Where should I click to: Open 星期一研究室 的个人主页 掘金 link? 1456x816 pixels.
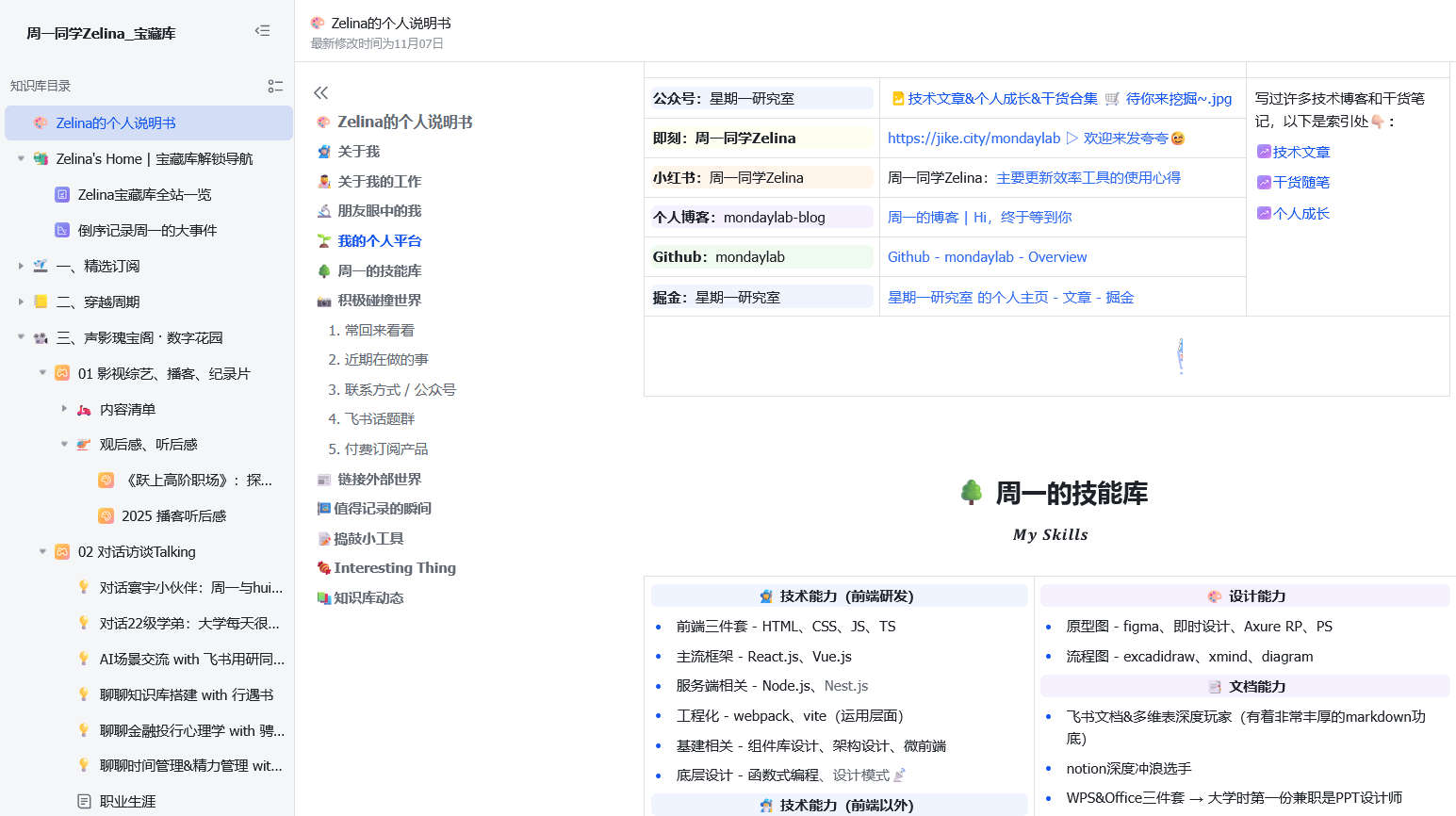click(x=1010, y=298)
